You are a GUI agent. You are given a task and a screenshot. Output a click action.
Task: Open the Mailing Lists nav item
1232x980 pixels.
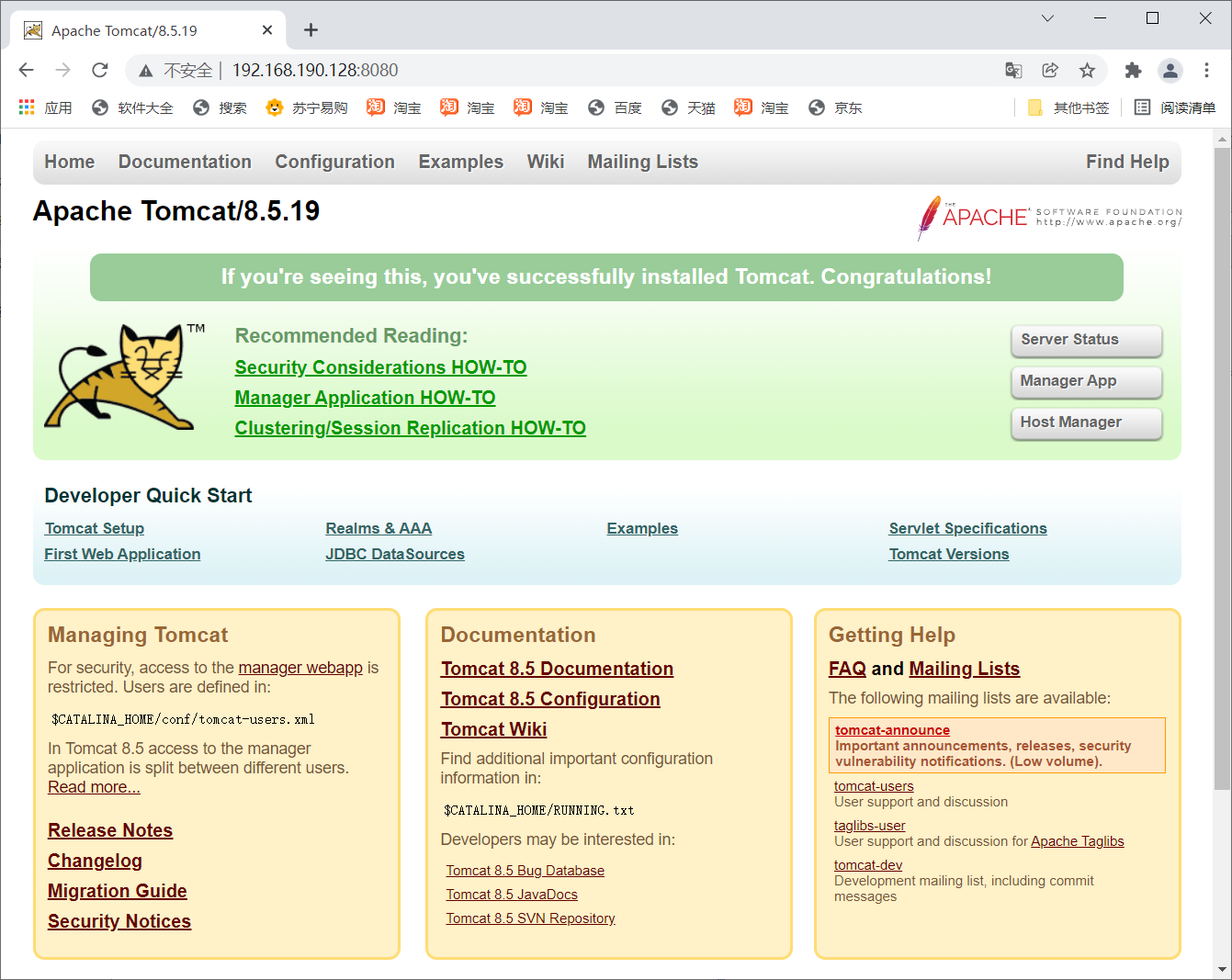pos(643,162)
